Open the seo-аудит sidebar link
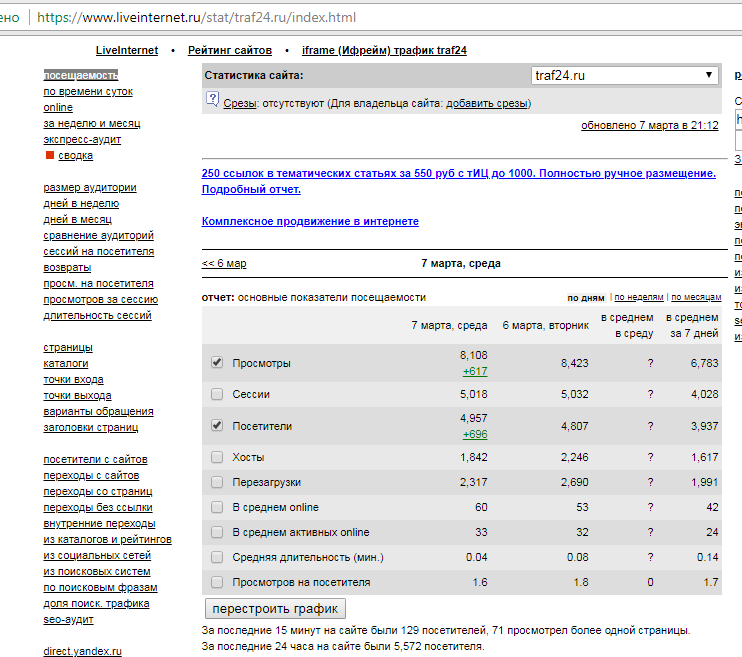Image resolution: width=742 pixels, height=657 pixels. pos(68,619)
